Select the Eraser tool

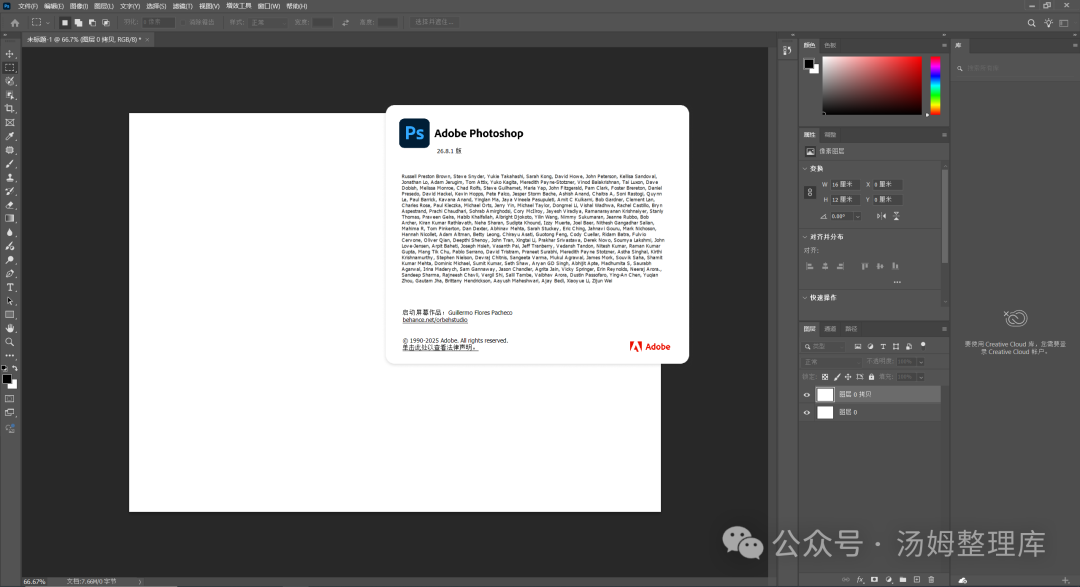coord(10,205)
